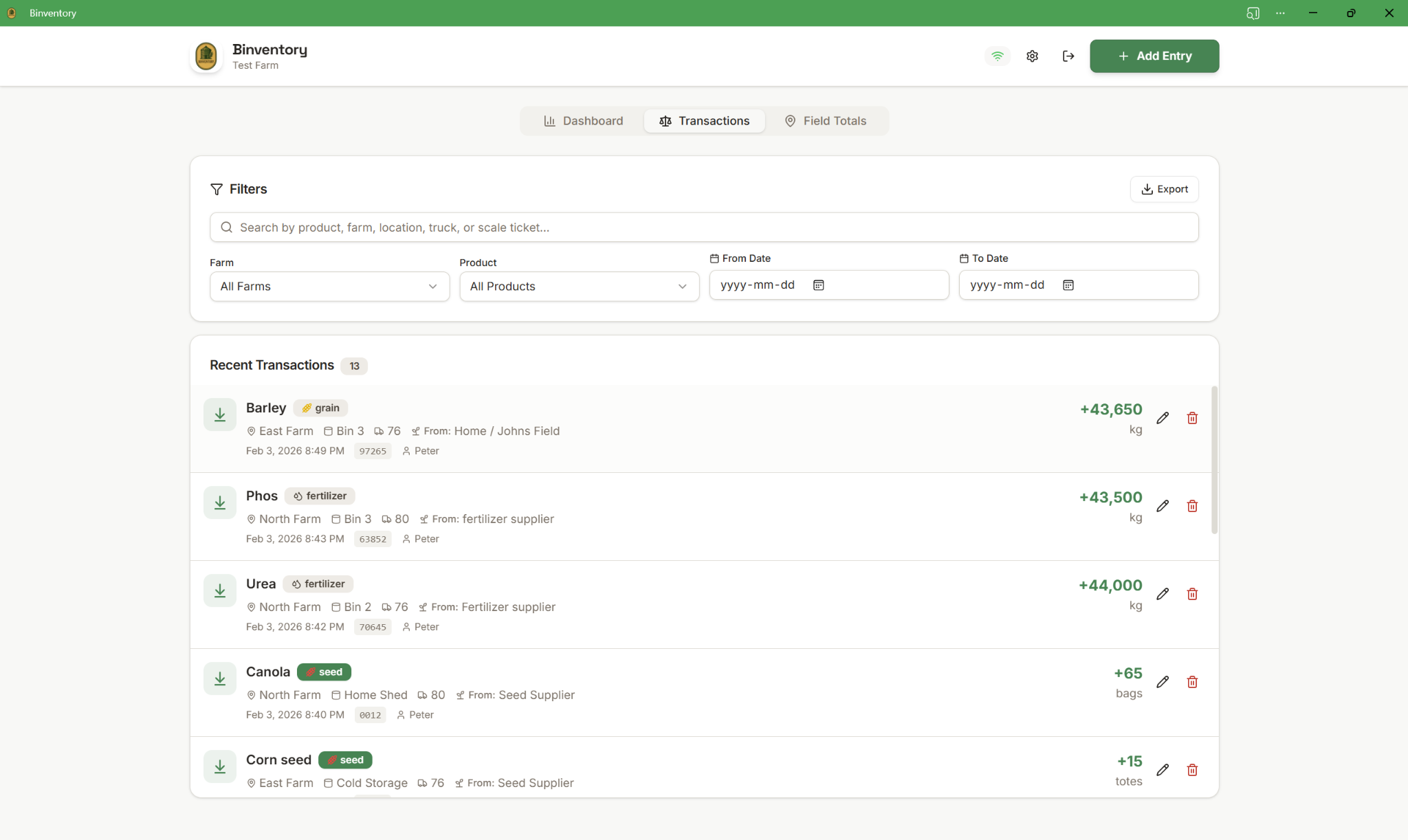Expand the All Products selector
1408x840 pixels.
coord(578,287)
